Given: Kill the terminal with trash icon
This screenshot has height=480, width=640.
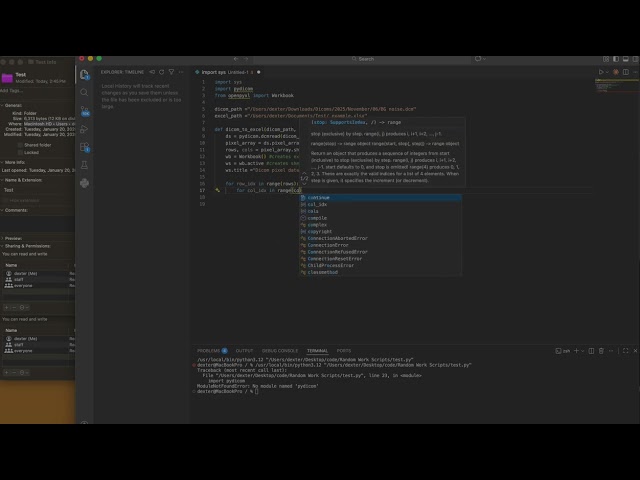Looking at the screenshot, I should point(601,351).
